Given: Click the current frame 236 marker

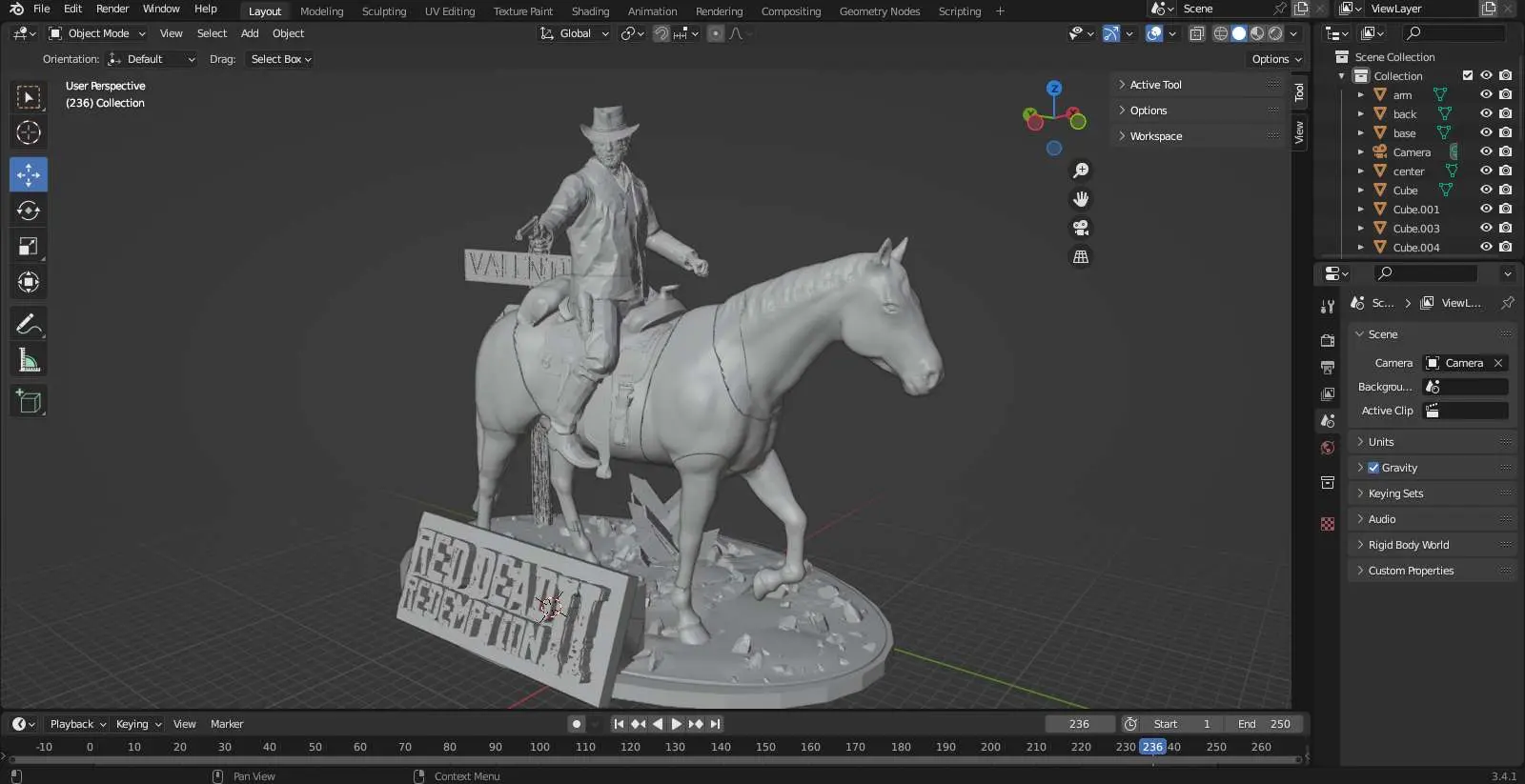Looking at the screenshot, I should pyautogui.click(x=1153, y=747).
